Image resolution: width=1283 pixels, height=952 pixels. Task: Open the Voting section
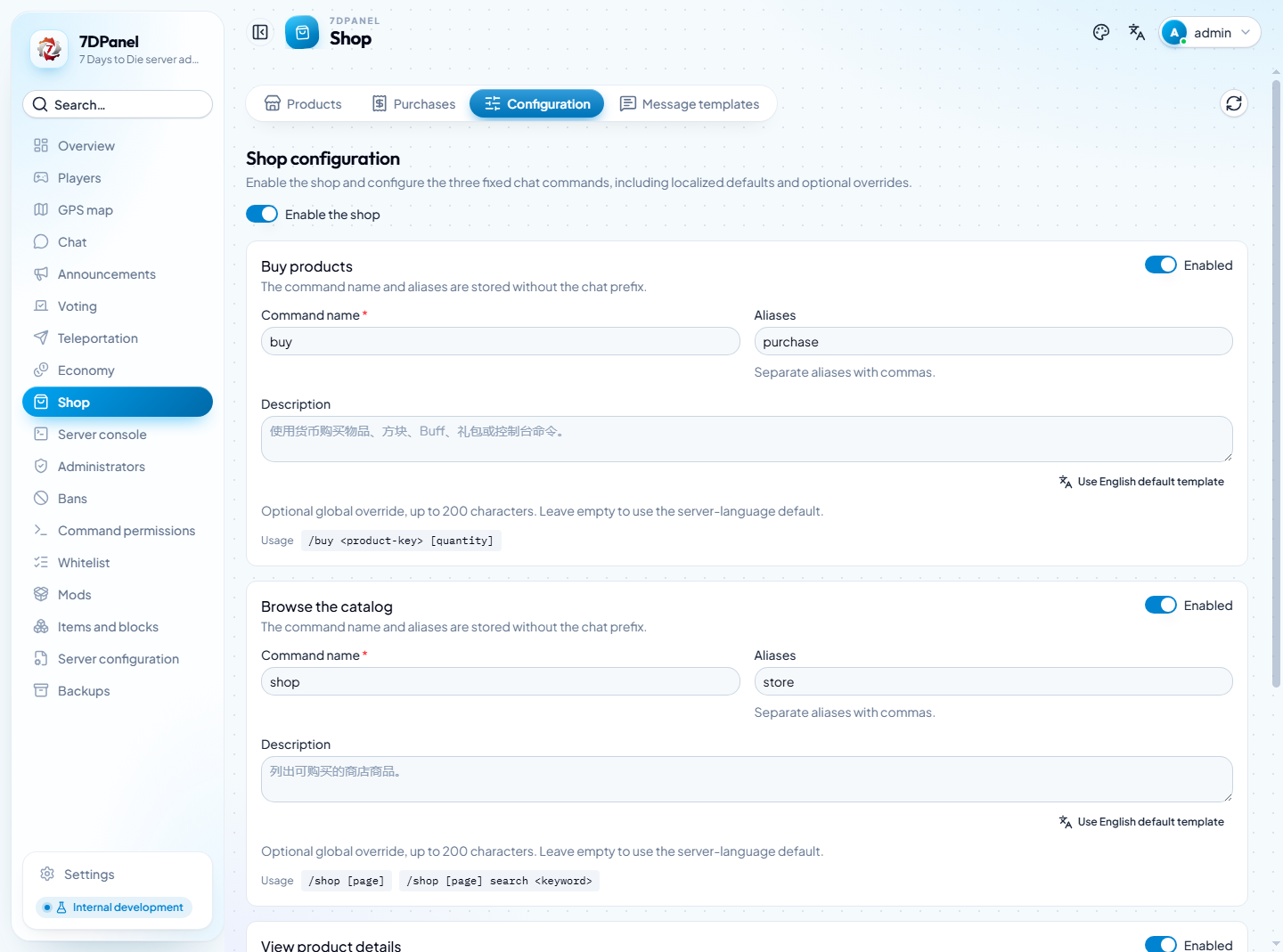[x=118, y=306]
